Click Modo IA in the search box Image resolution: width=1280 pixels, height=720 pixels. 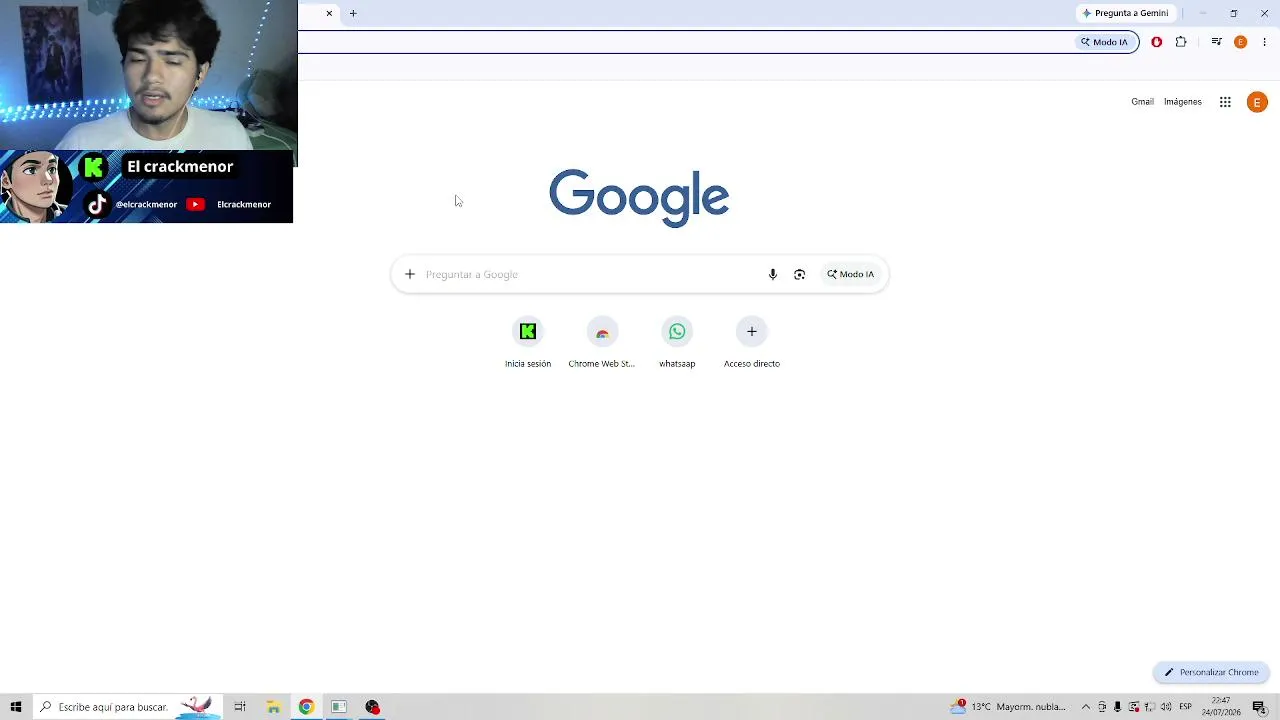(x=850, y=274)
